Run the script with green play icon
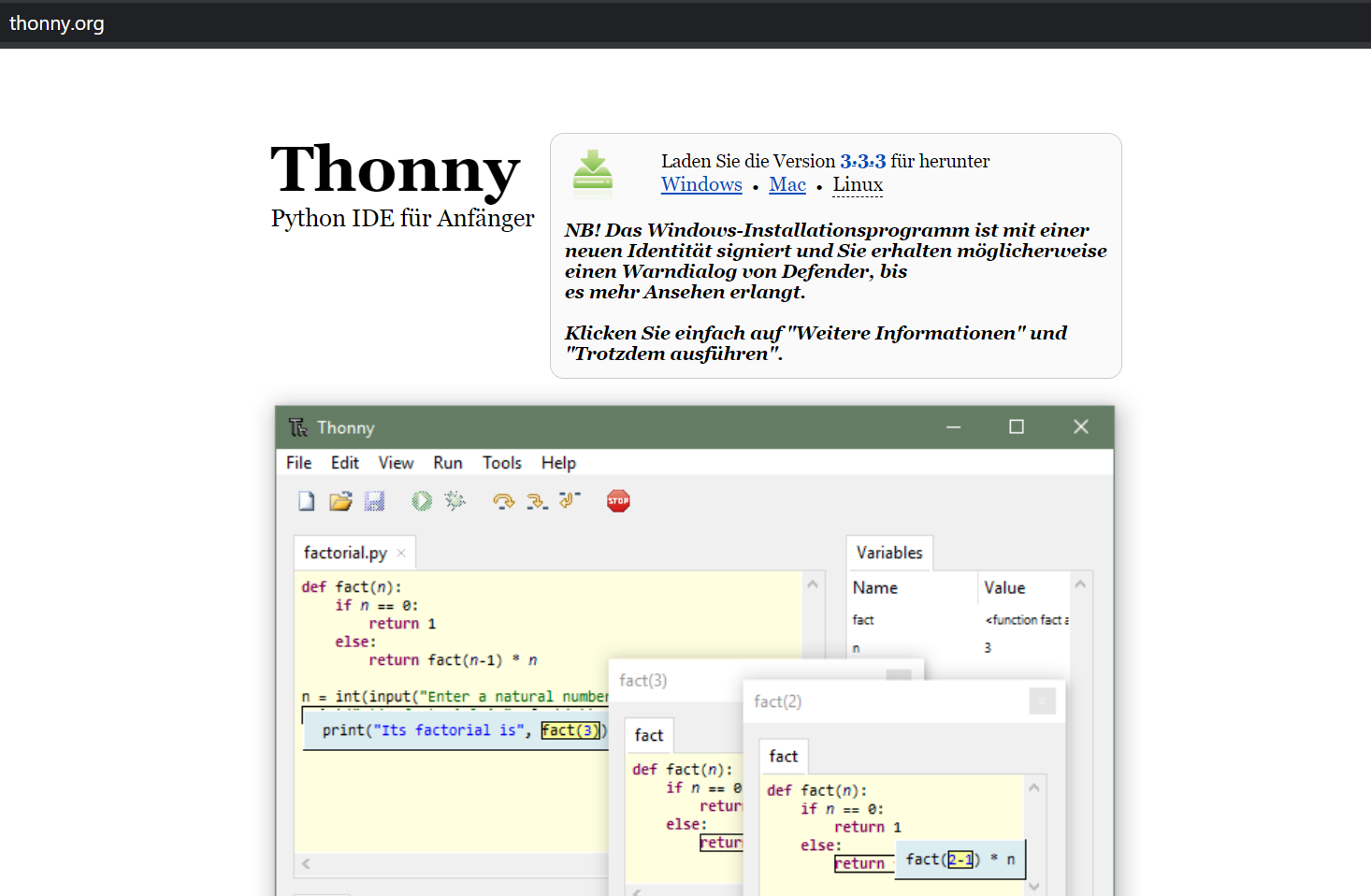The image size is (1371, 896). [422, 501]
